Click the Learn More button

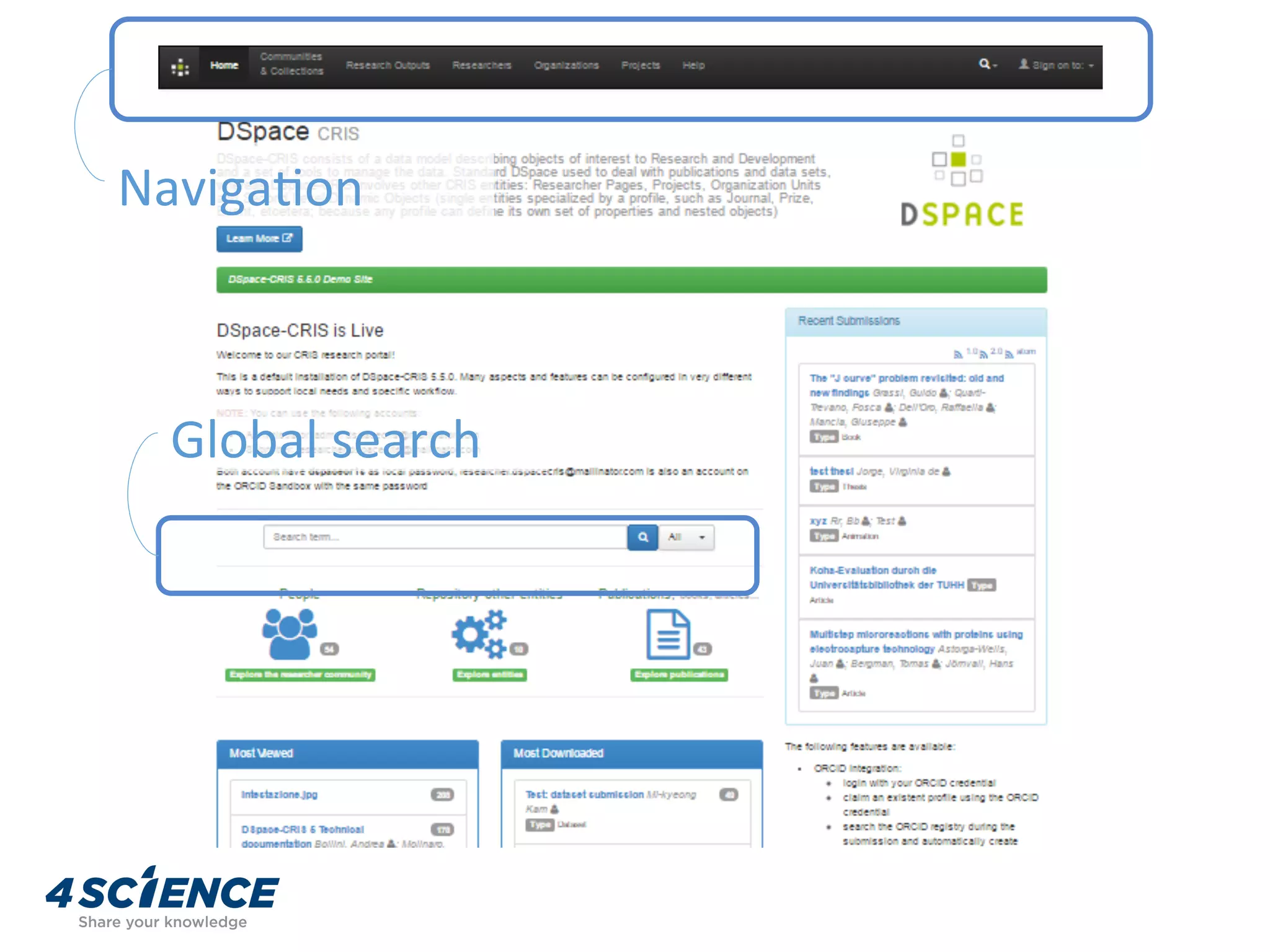(259, 239)
